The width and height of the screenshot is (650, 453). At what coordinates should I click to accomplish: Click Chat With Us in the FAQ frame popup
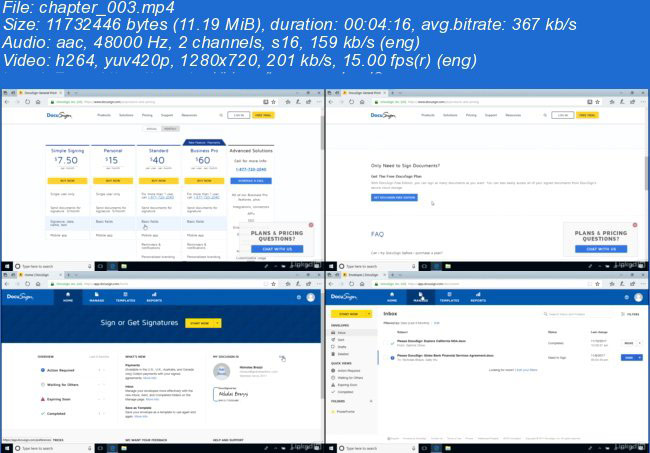click(x=601, y=249)
